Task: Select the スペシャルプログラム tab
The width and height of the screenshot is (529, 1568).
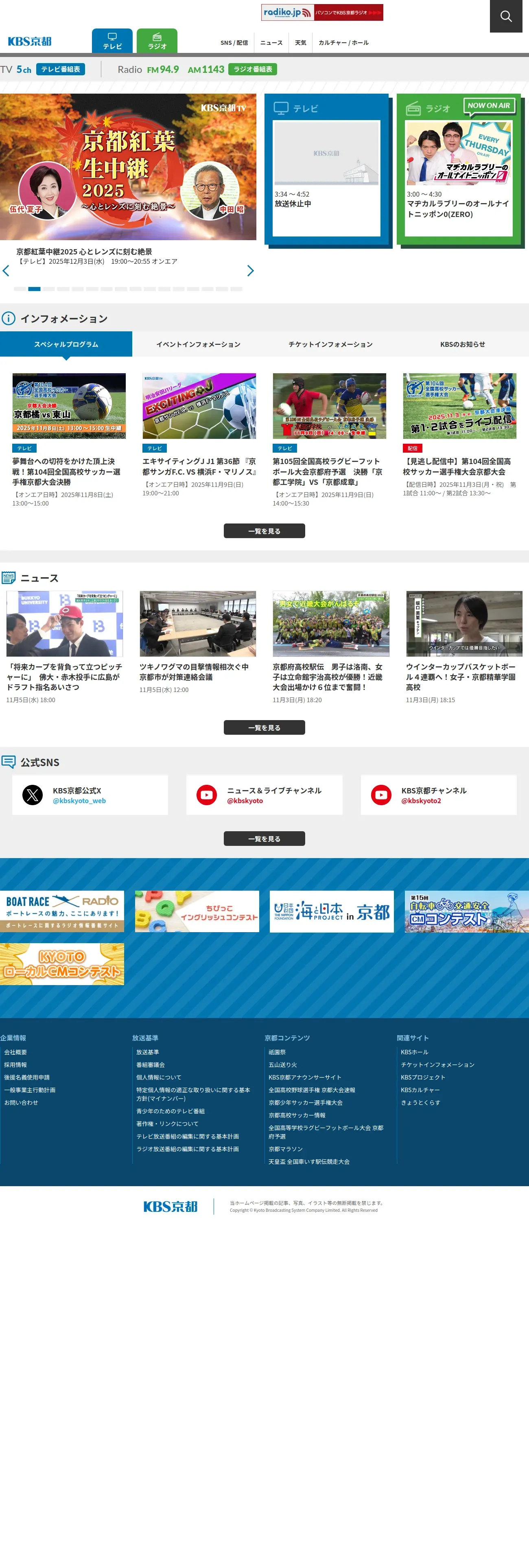Action: click(x=66, y=344)
